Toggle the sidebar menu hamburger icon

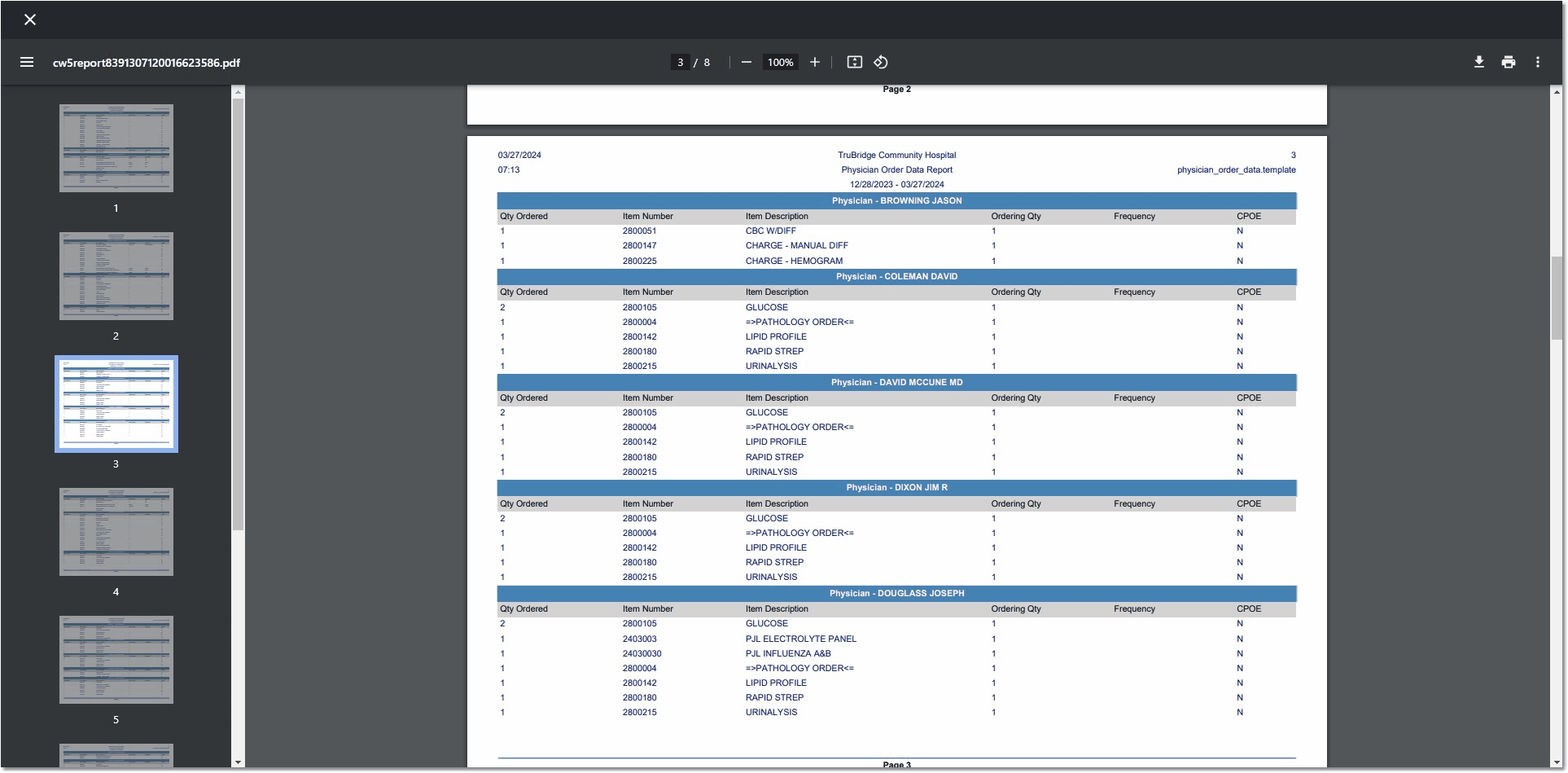click(x=27, y=62)
